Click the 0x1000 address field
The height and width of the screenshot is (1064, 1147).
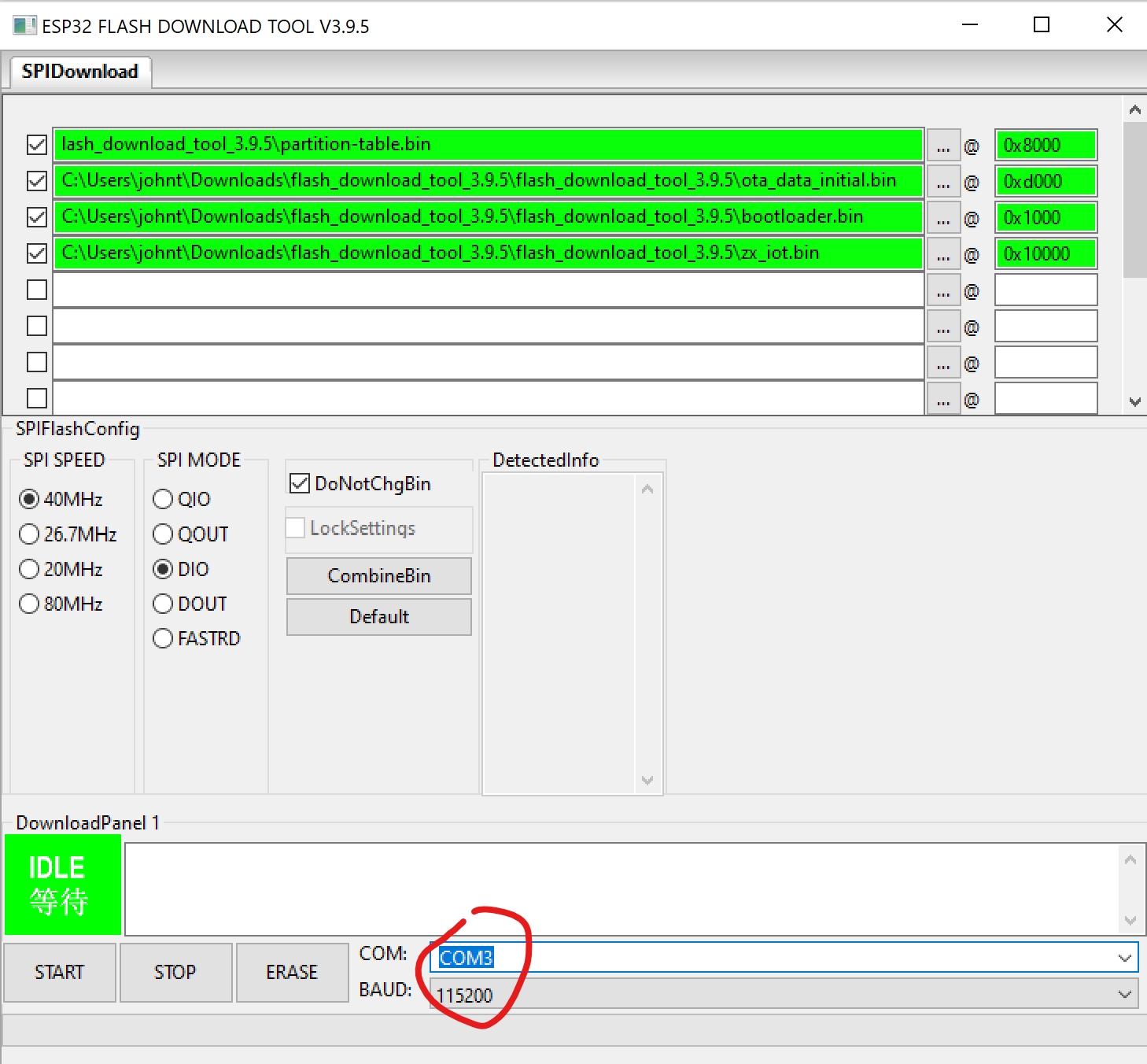[1046, 218]
